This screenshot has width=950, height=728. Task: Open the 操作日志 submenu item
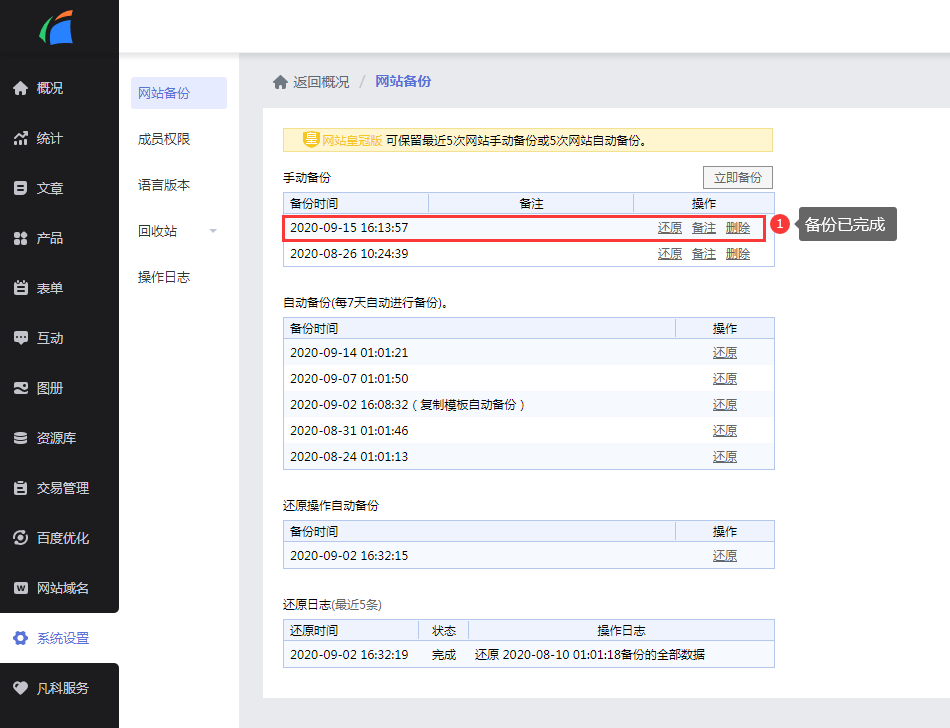(x=164, y=277)
